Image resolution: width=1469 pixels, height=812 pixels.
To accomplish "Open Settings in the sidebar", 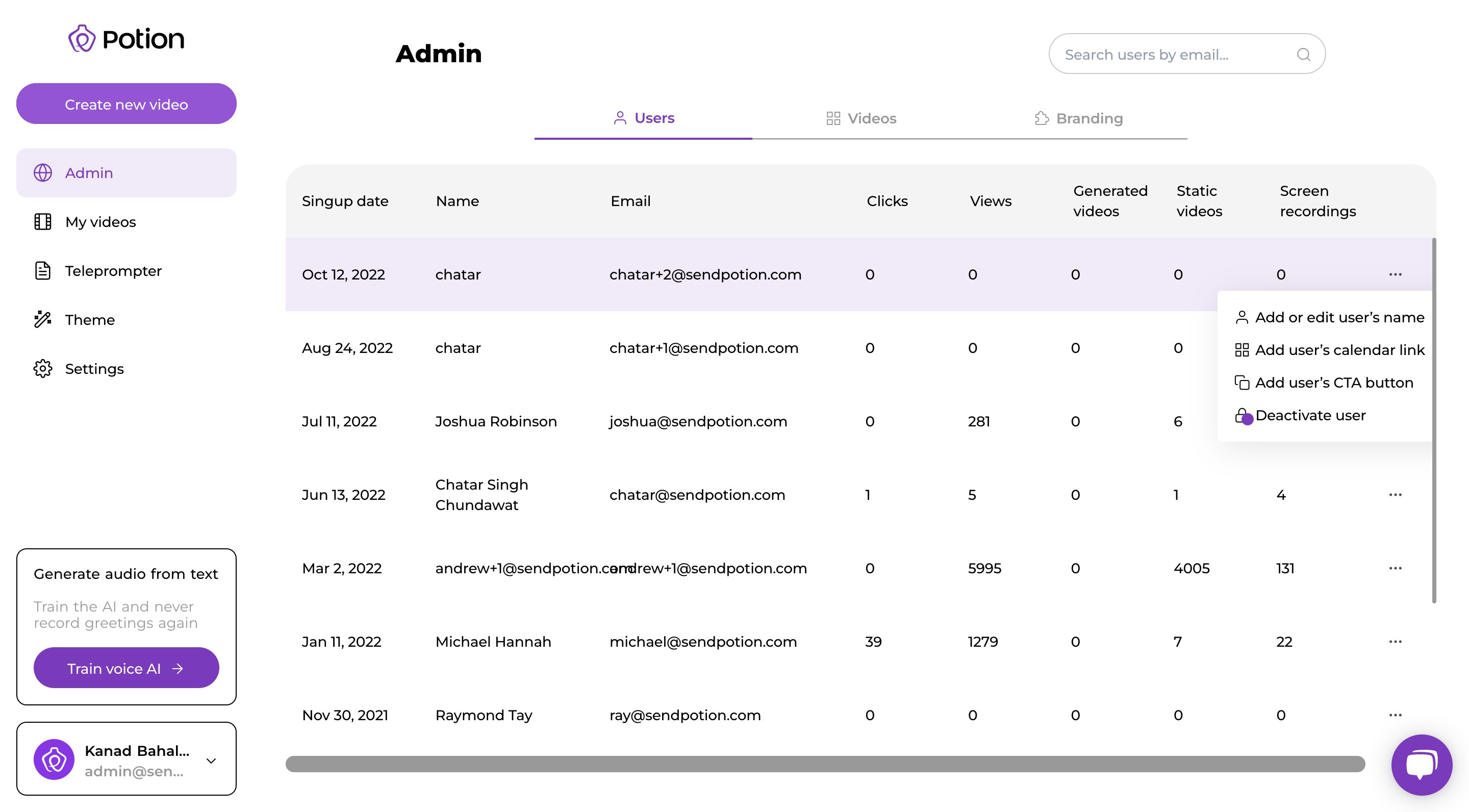I will (126, 368).
